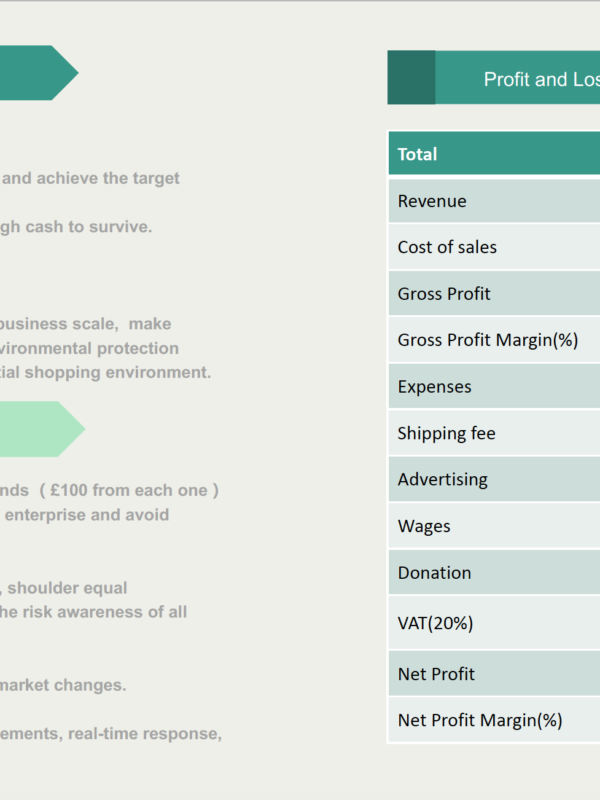Viewport: 600px width, 800px height.
Task: Select the '£100 from each one' text
Action: point(129,490)
